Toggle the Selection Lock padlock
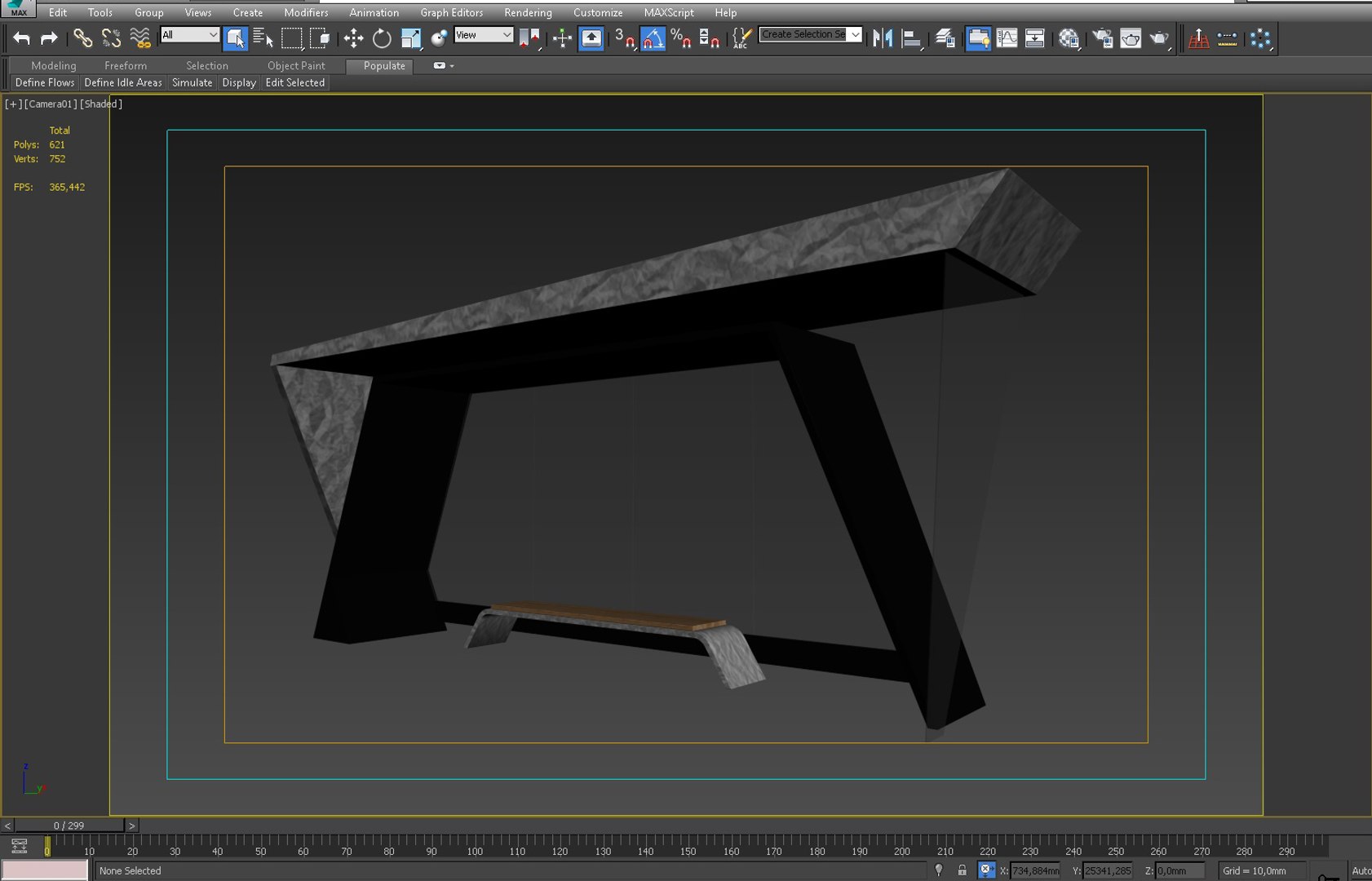The width and height of the screenshot is (1372, 881). (963, 870)
